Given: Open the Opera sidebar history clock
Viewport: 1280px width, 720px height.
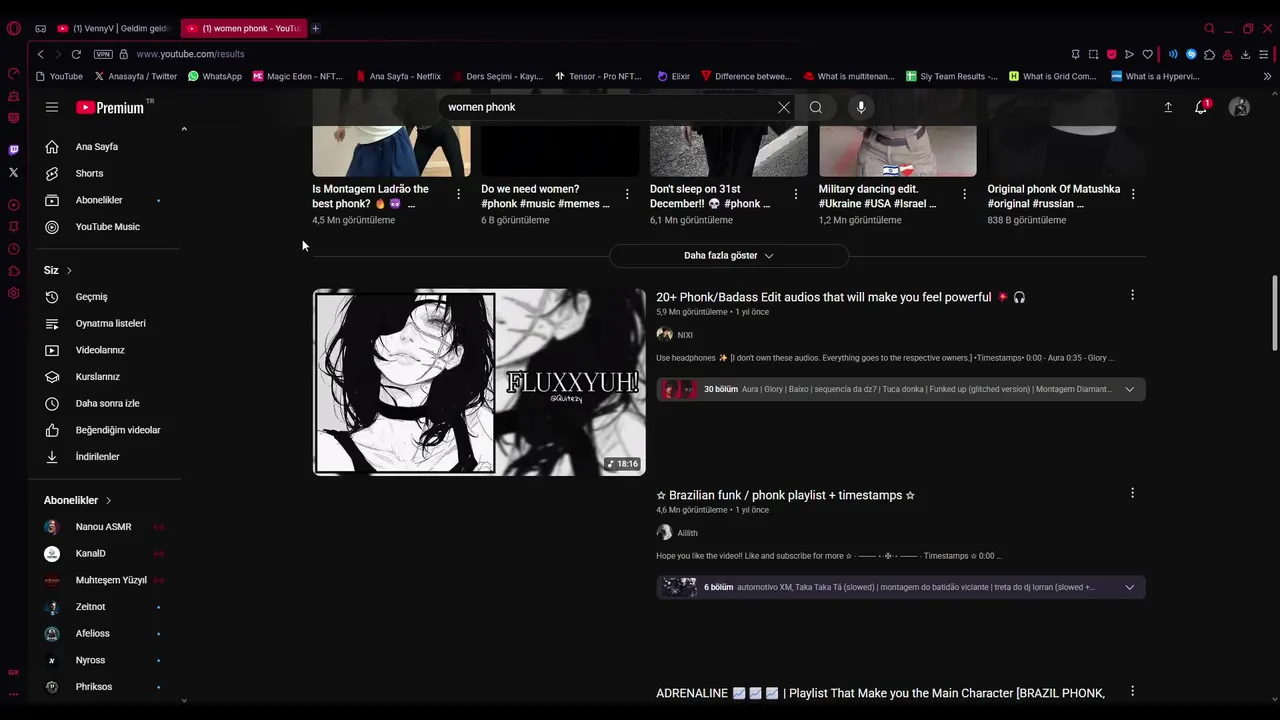Looking at the screenshot, I should point(13,249).
